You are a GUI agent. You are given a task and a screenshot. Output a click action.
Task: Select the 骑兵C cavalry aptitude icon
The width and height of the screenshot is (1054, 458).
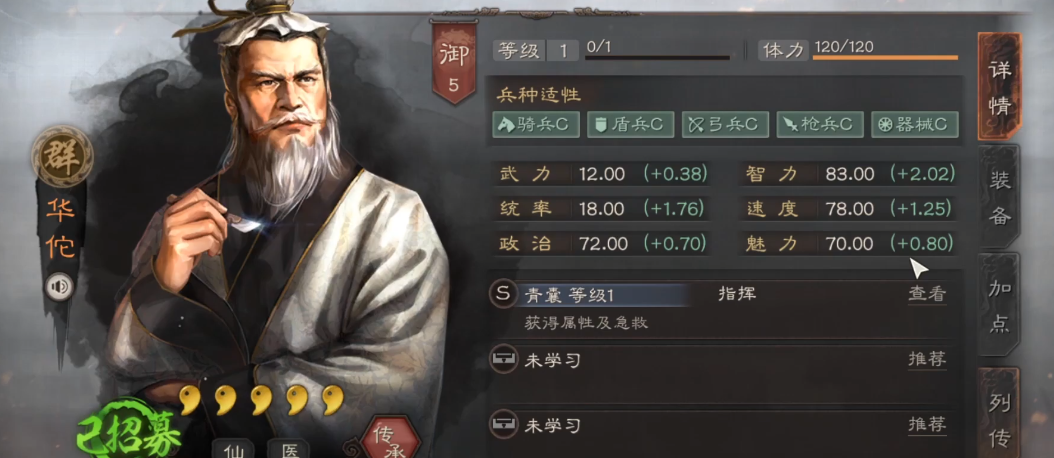(536, 124)
